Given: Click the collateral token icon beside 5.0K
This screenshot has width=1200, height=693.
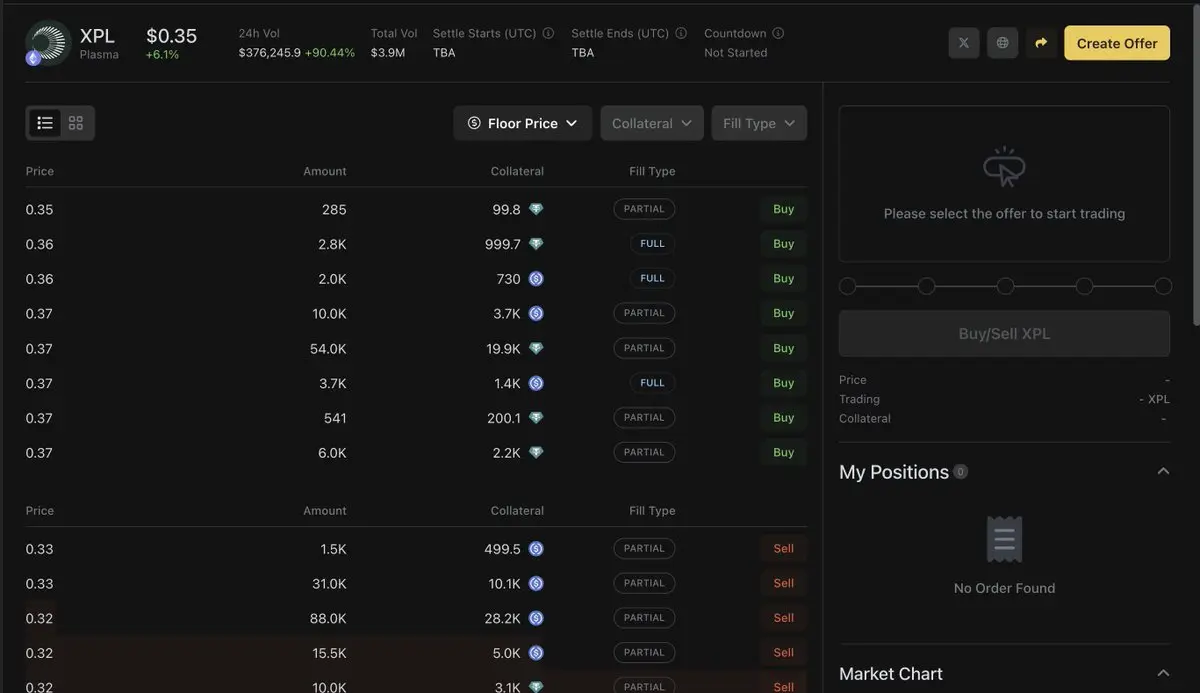Looking at the screenshot, I should (x=536, y=653).
